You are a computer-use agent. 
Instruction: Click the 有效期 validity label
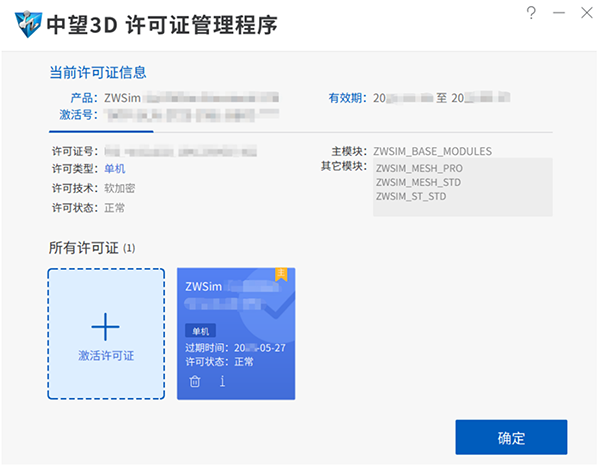347,98
